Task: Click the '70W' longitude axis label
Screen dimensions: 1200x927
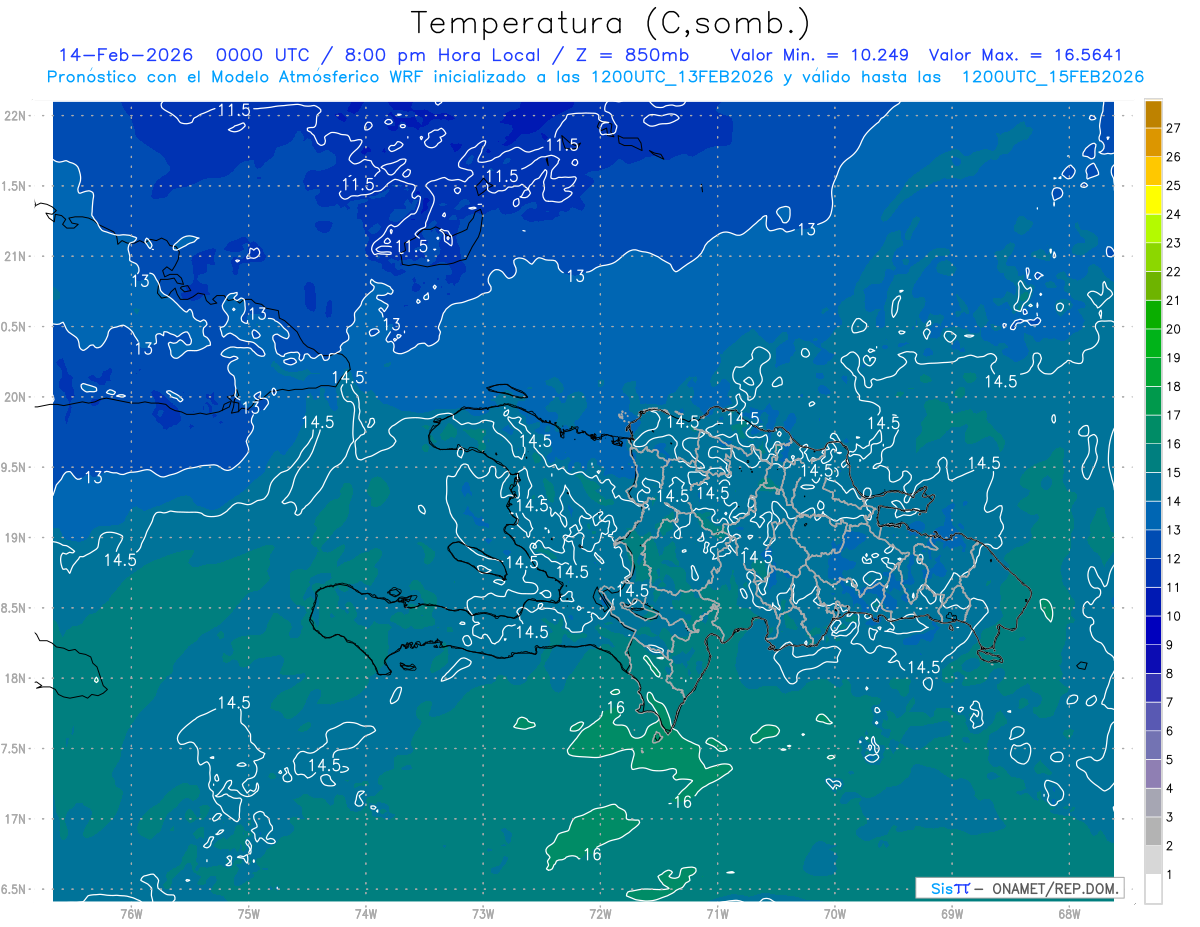Action: click(x=835, y=914)
